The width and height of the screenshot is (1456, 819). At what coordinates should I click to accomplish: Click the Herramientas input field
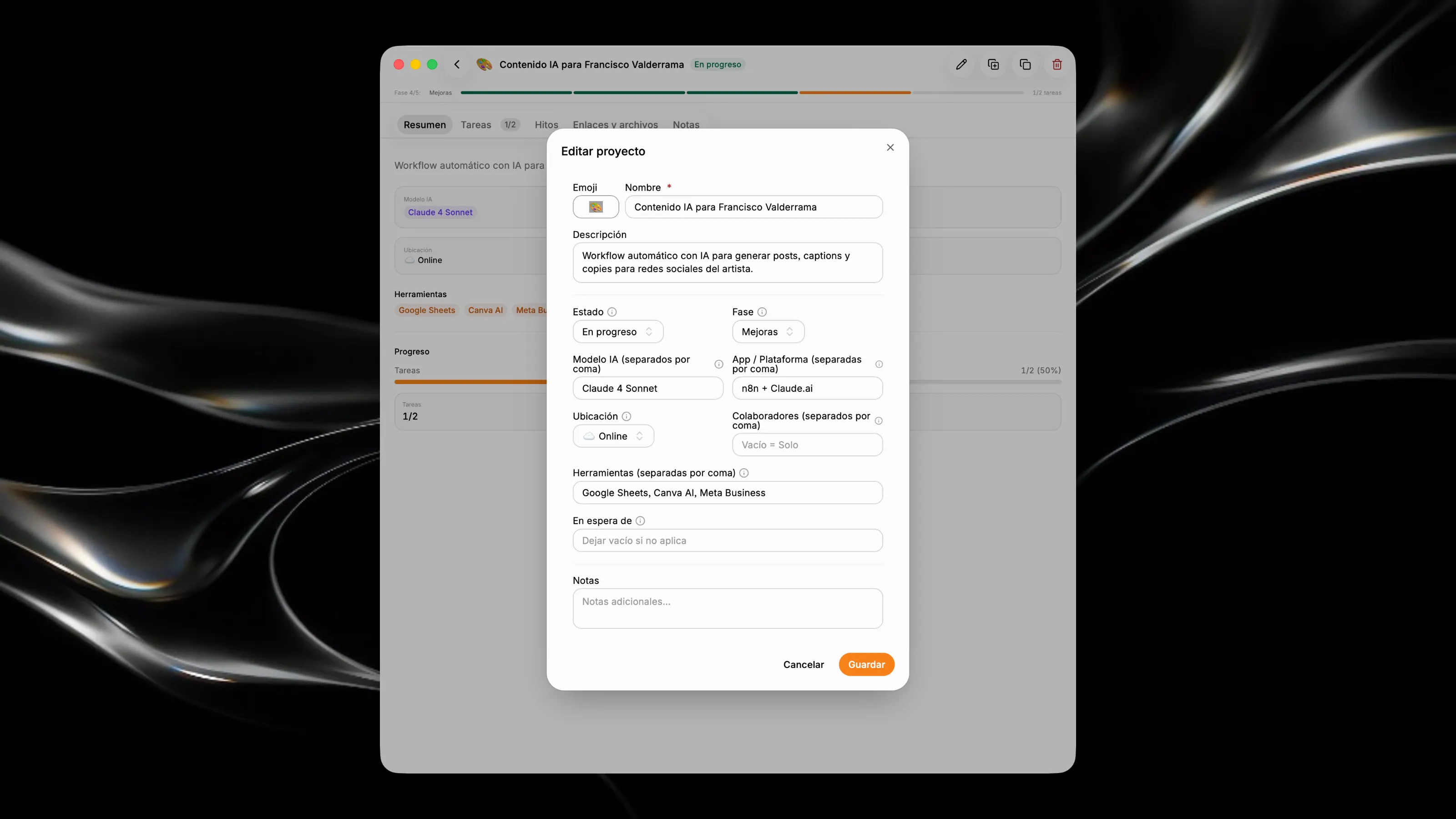coord(728,493)
